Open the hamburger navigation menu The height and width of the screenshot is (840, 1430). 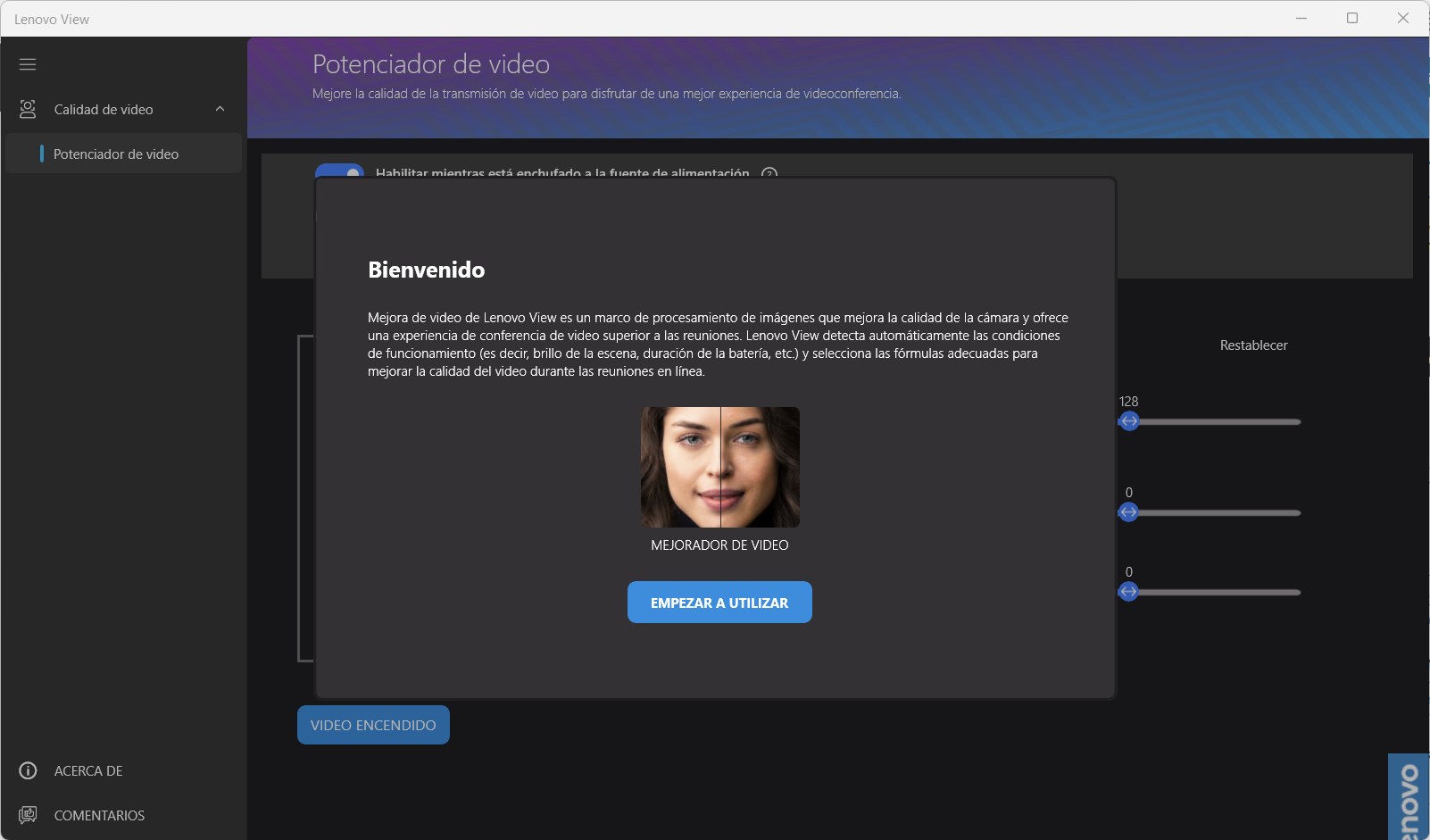[x=28, y=64]
